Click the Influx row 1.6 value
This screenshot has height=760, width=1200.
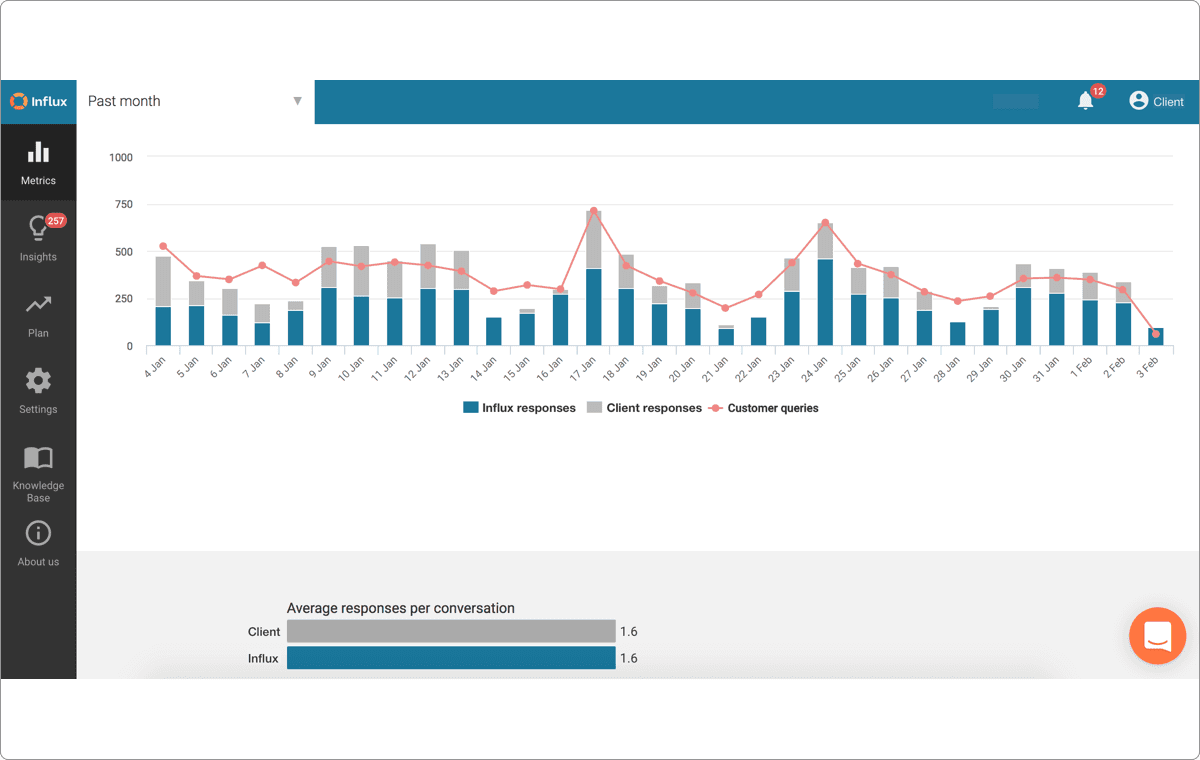[x=629, y=658]
